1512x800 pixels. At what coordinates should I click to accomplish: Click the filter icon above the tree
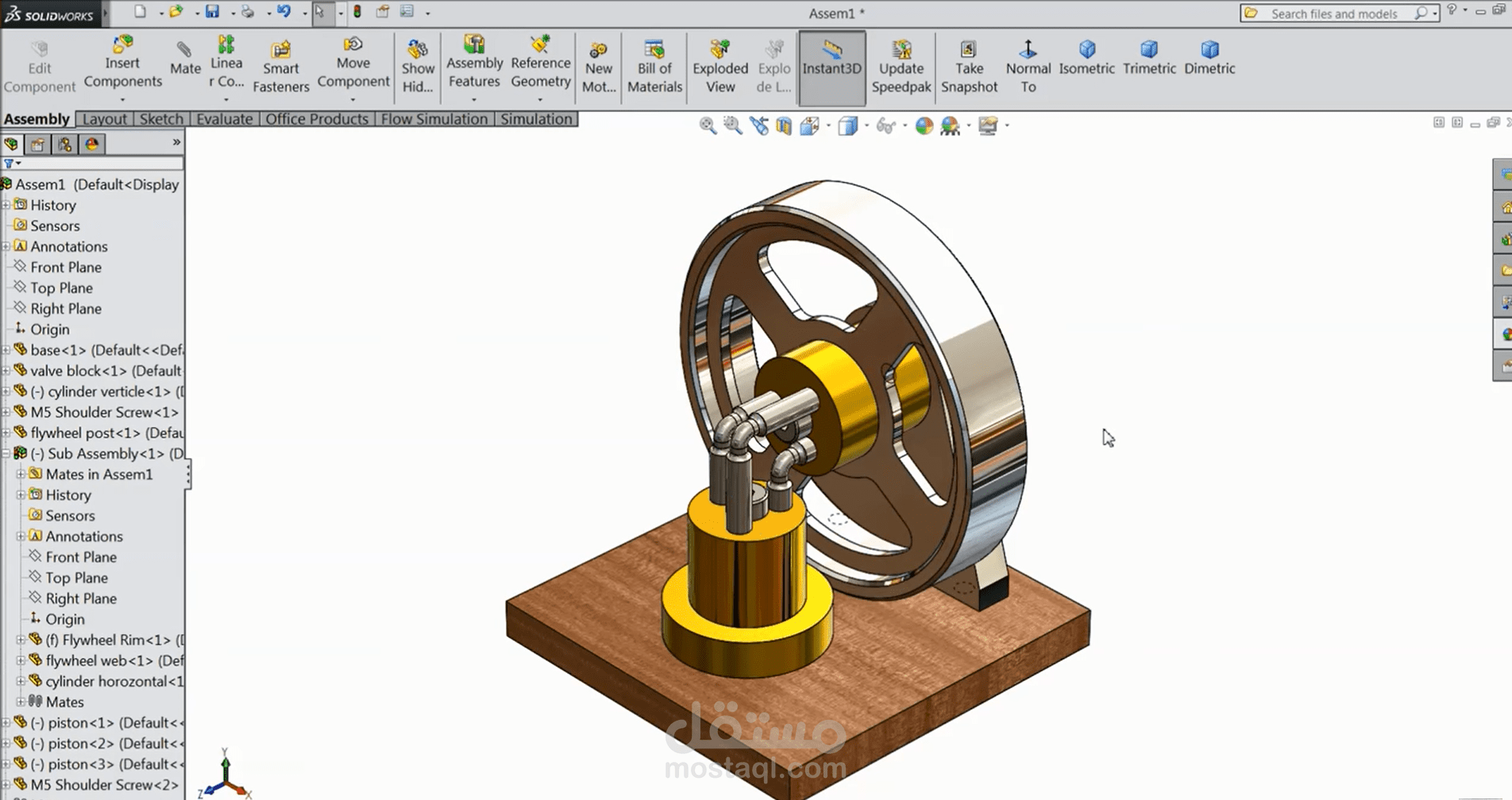pos(9,163)
